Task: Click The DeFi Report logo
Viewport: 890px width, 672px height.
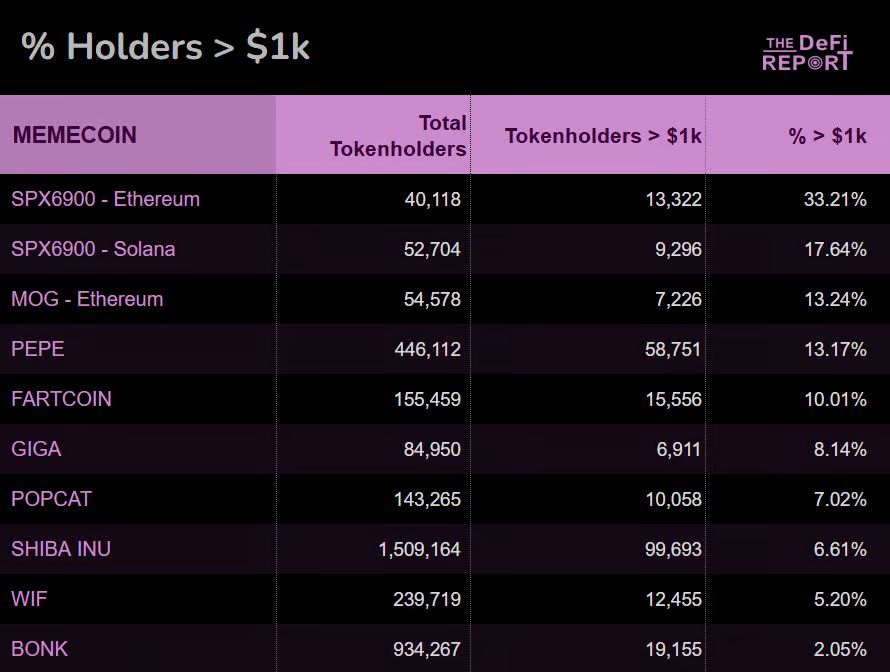Action: pos(806,52)
